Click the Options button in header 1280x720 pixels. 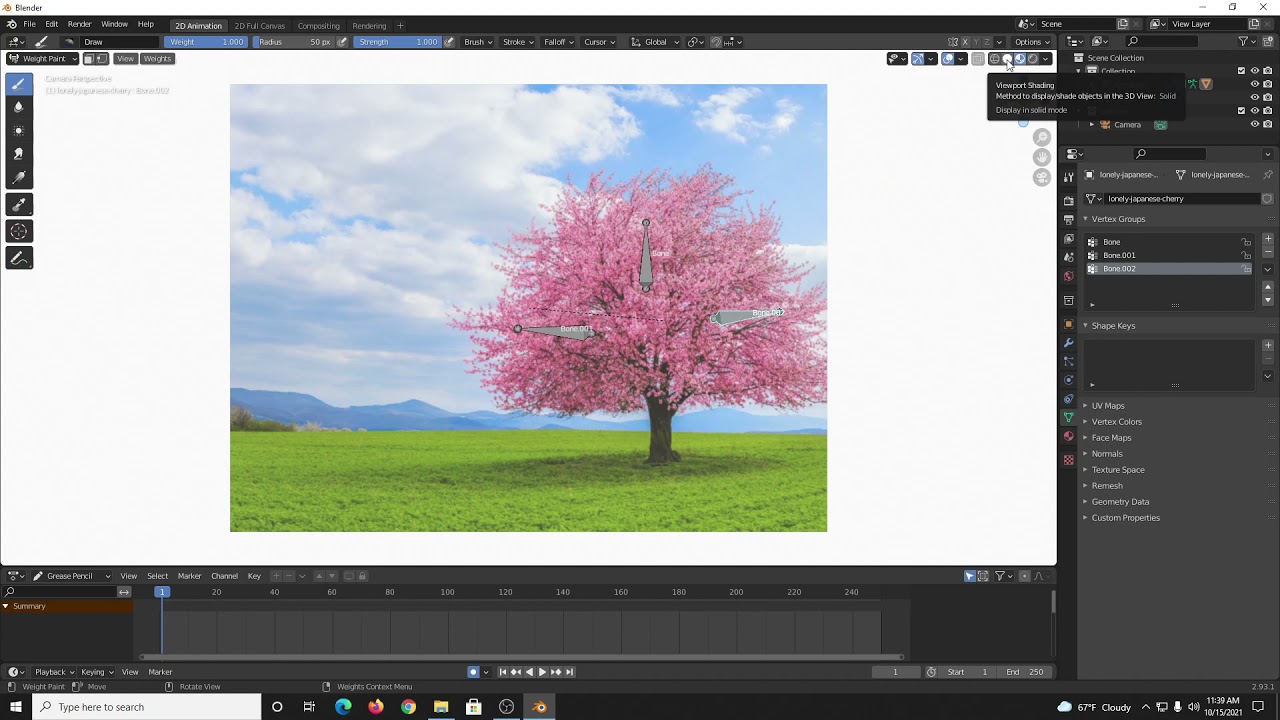coord(1032,42)
